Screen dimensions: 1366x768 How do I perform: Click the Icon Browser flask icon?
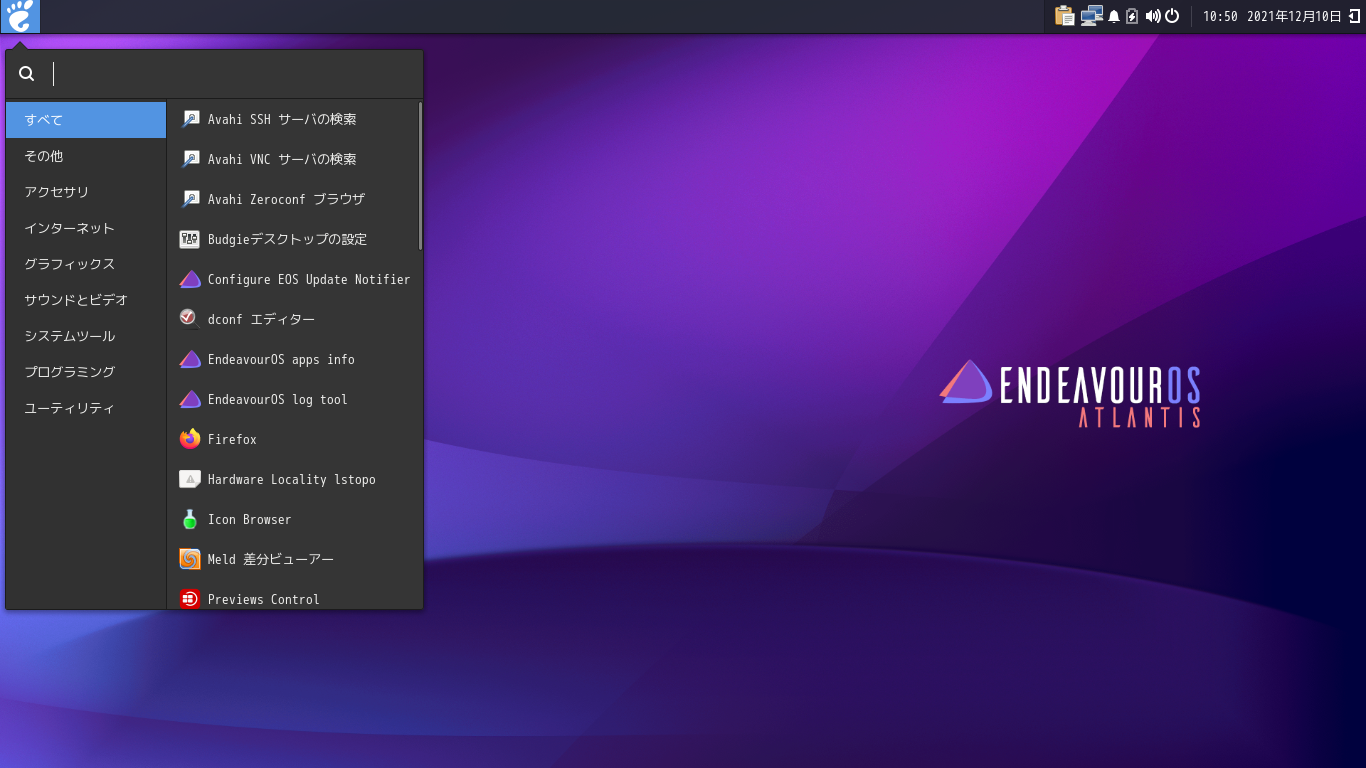pyautogui.click(x=190, y=519)
